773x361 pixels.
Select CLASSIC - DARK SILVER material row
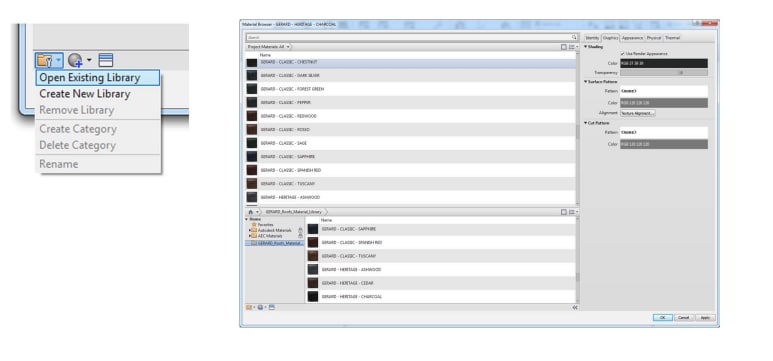pyautogui.click(x=410, y=75)
